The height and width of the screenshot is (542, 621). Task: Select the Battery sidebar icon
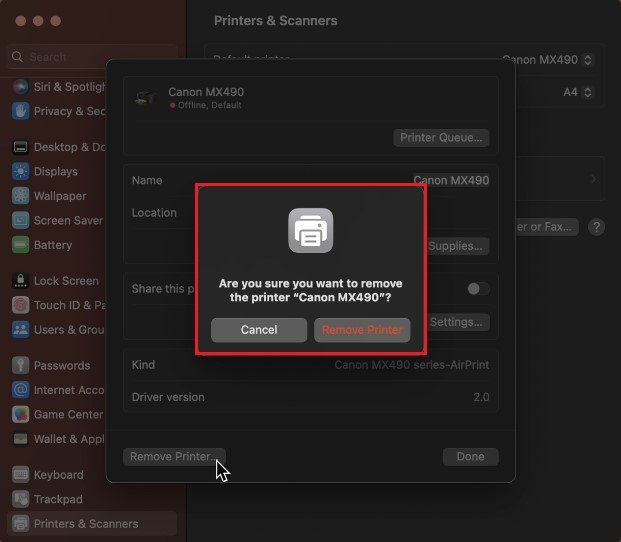point(21,245)
